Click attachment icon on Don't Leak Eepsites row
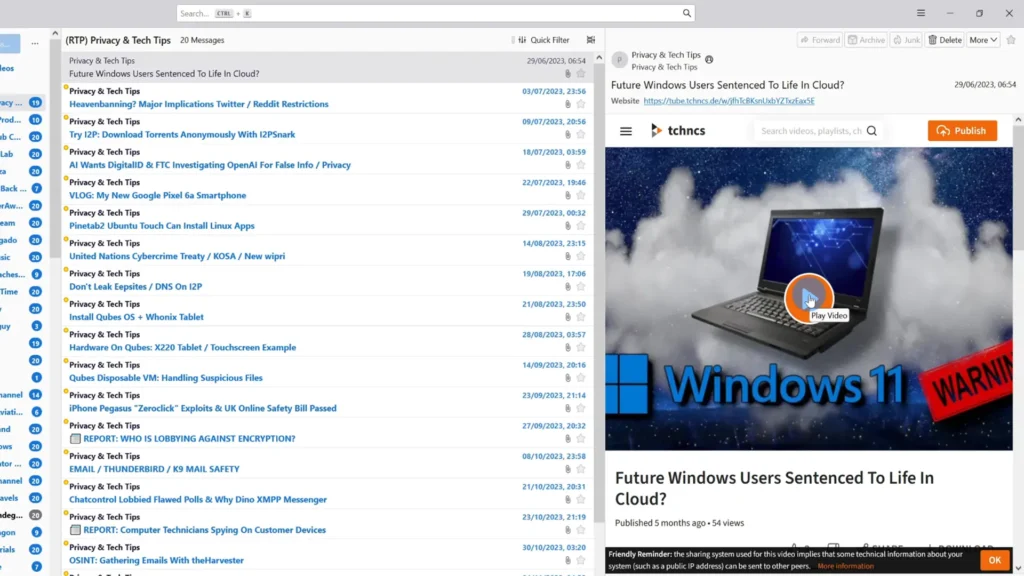Image resolution: width=1024 pixels, height=576 pixels. tap(568, 287)
